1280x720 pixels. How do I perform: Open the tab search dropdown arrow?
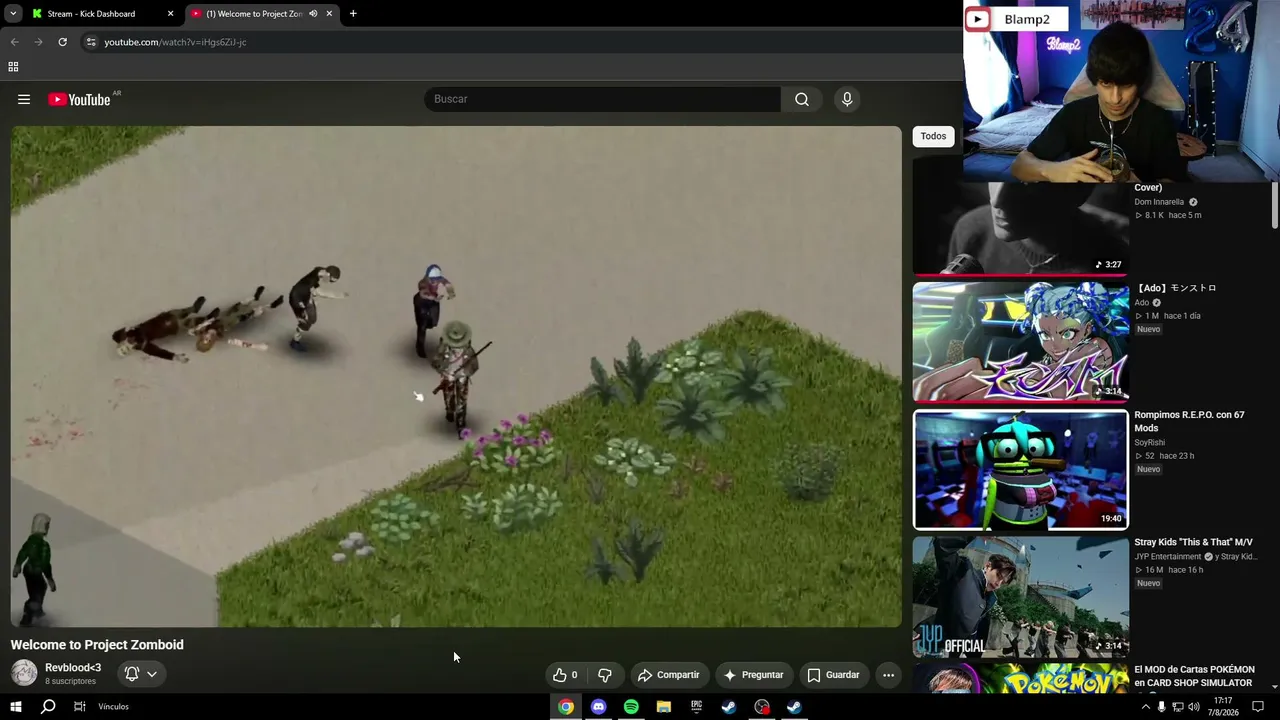pyautogui.click(x=13, y=14)
